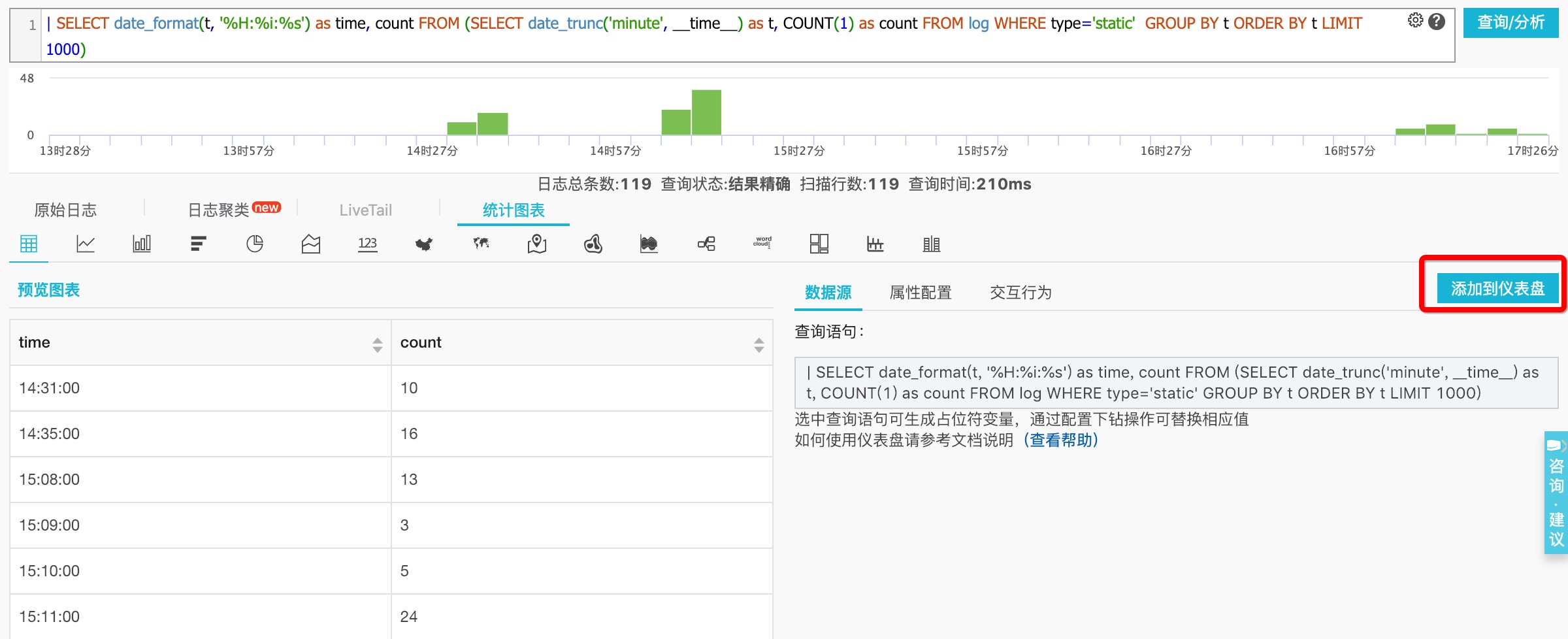
Task: Select the horizontal bar chart icon
Action: [x=199, y=244]
